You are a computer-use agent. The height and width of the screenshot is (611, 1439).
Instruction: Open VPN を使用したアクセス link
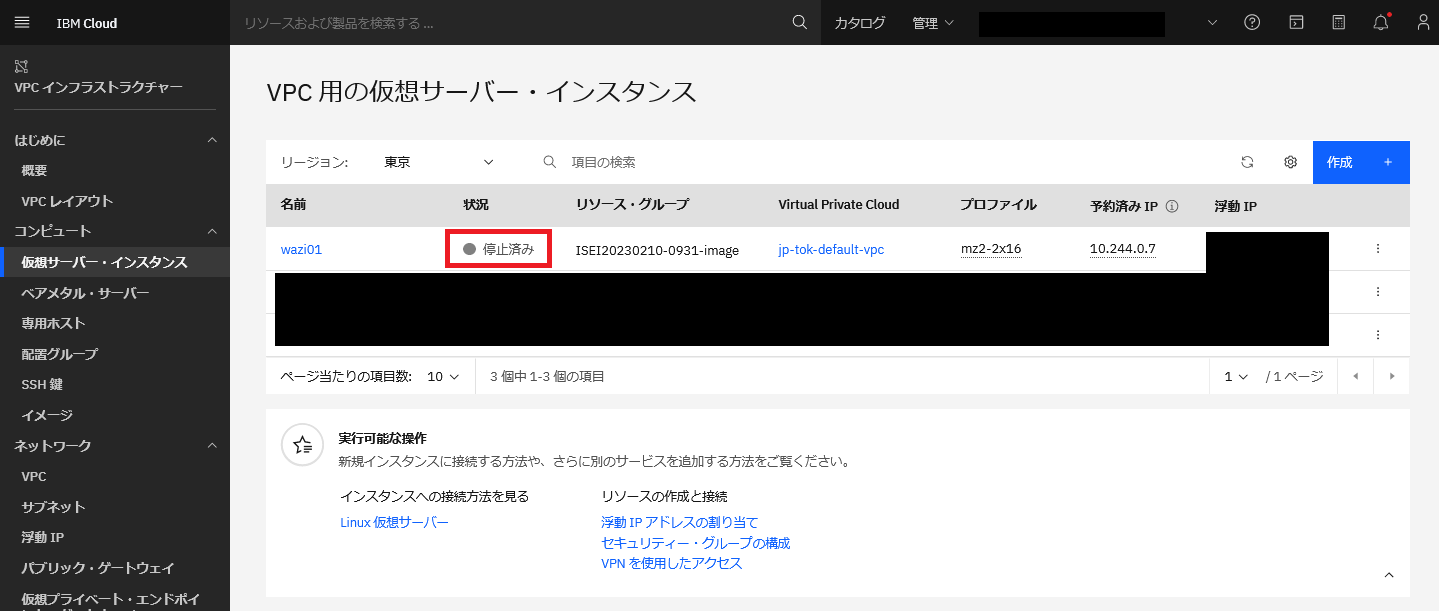[x=671, y=563]
